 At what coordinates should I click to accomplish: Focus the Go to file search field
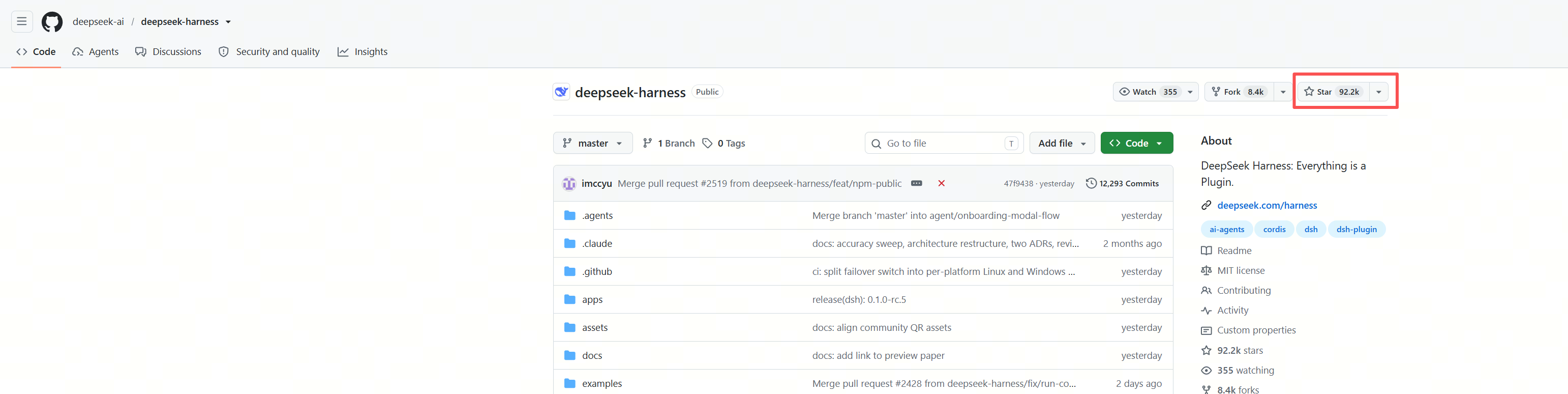pyautogui.click(x=944, y=143)
